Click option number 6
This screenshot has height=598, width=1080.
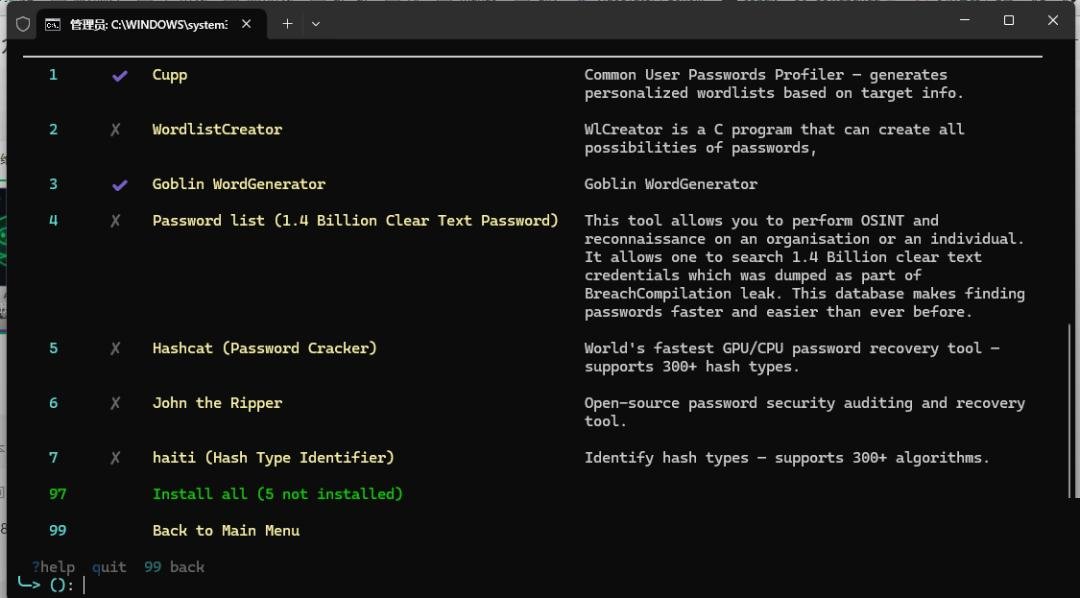53,403
